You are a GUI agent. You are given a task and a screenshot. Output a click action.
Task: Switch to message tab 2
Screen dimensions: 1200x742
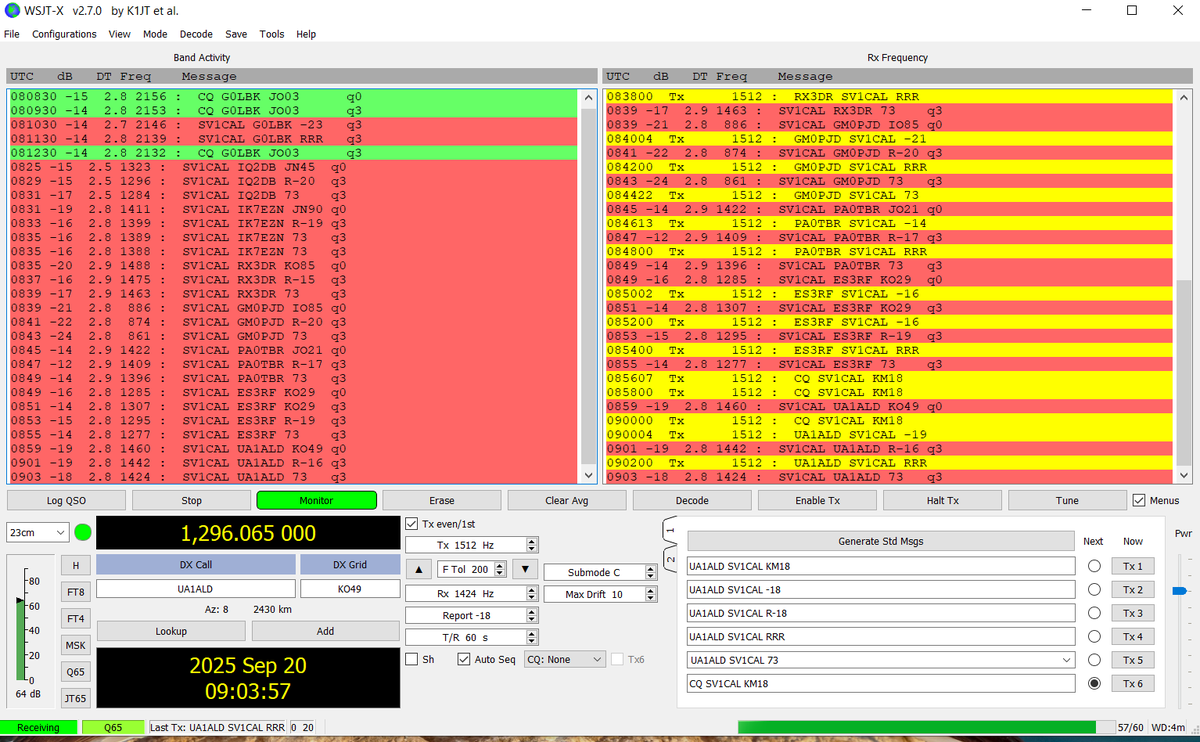click(670, 560)
